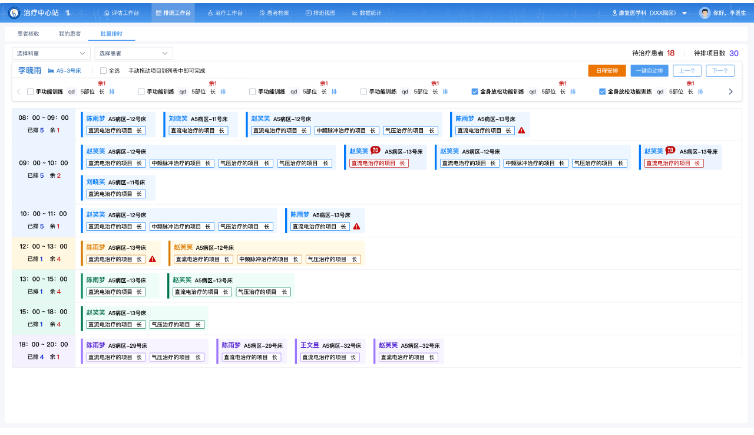754x435 pixels.
Task: Expand the 康复医学科 department dropdown arrow
Action: pos(684,13)
